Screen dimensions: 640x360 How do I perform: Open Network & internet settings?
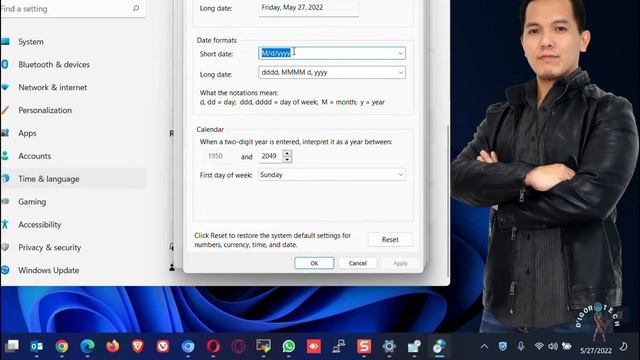73,87
